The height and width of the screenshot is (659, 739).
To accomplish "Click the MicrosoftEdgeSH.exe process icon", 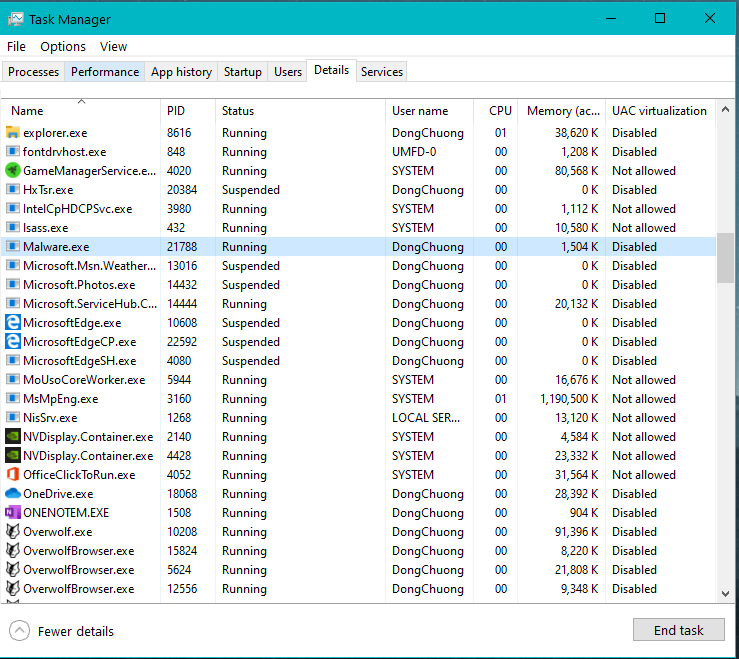I will [x=13, y=361].
